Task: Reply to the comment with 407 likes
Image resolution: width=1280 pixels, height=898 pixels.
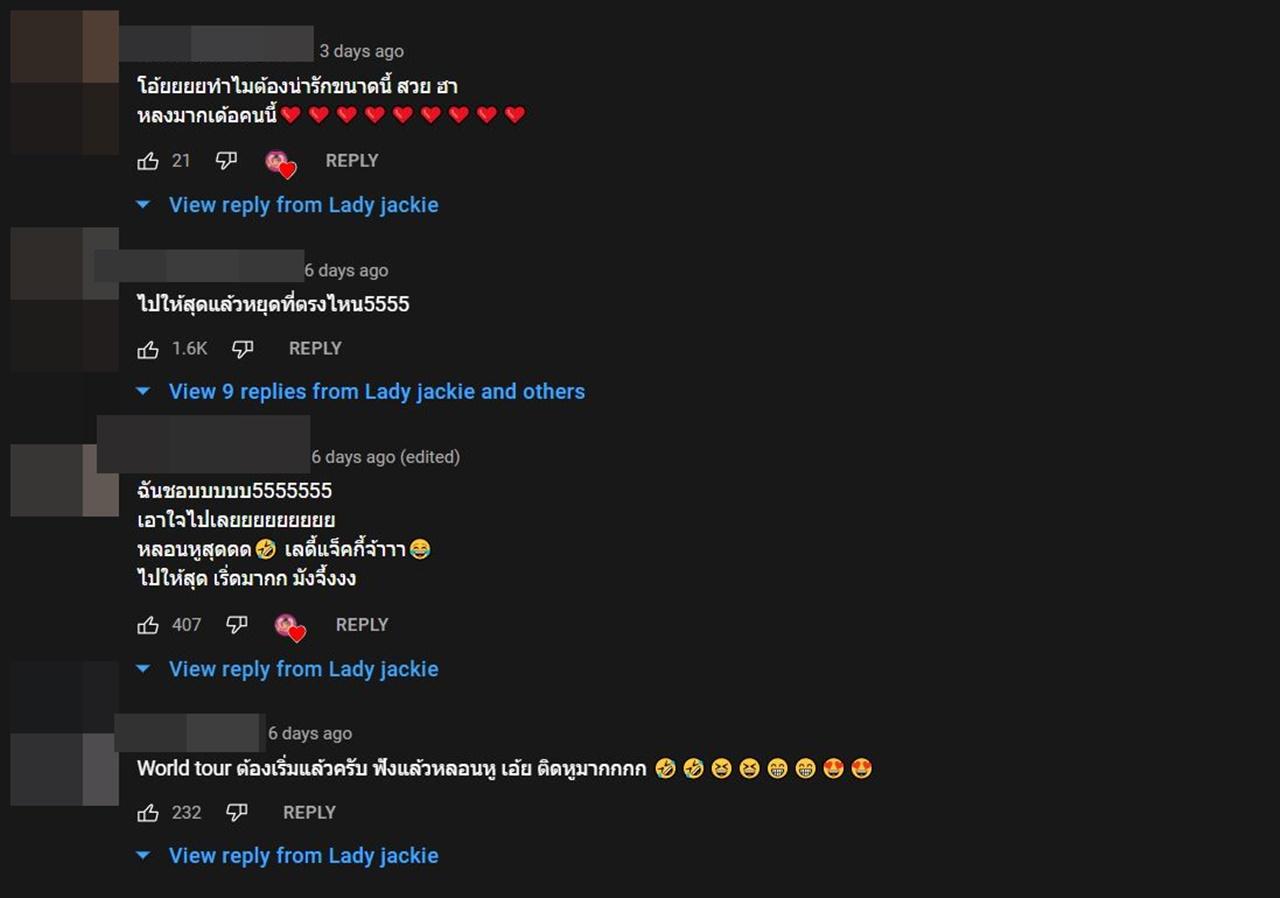Action: [x=362, y=624]
